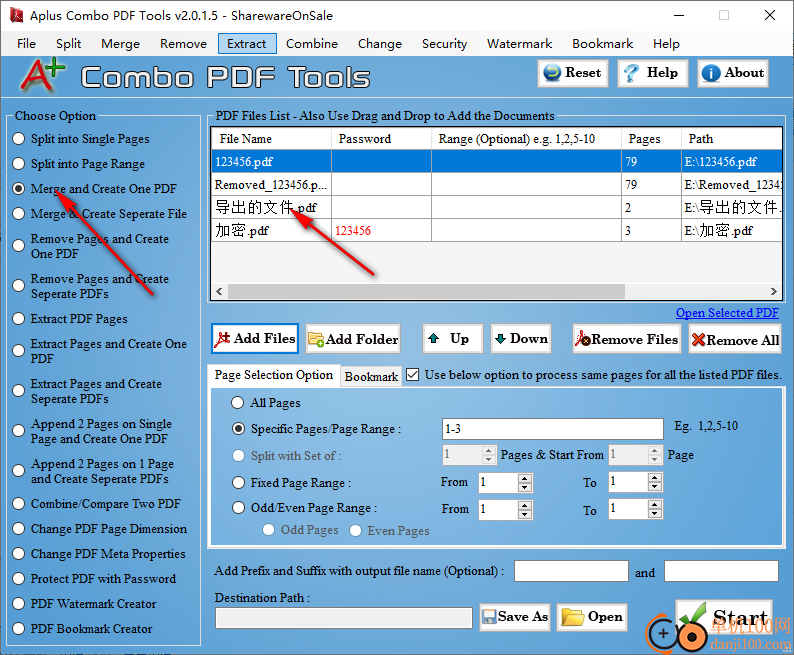Viewport: 794px width, 655px height.
Task: Move selected file Up
Action: pyautogui.click(x=453, y=339)
